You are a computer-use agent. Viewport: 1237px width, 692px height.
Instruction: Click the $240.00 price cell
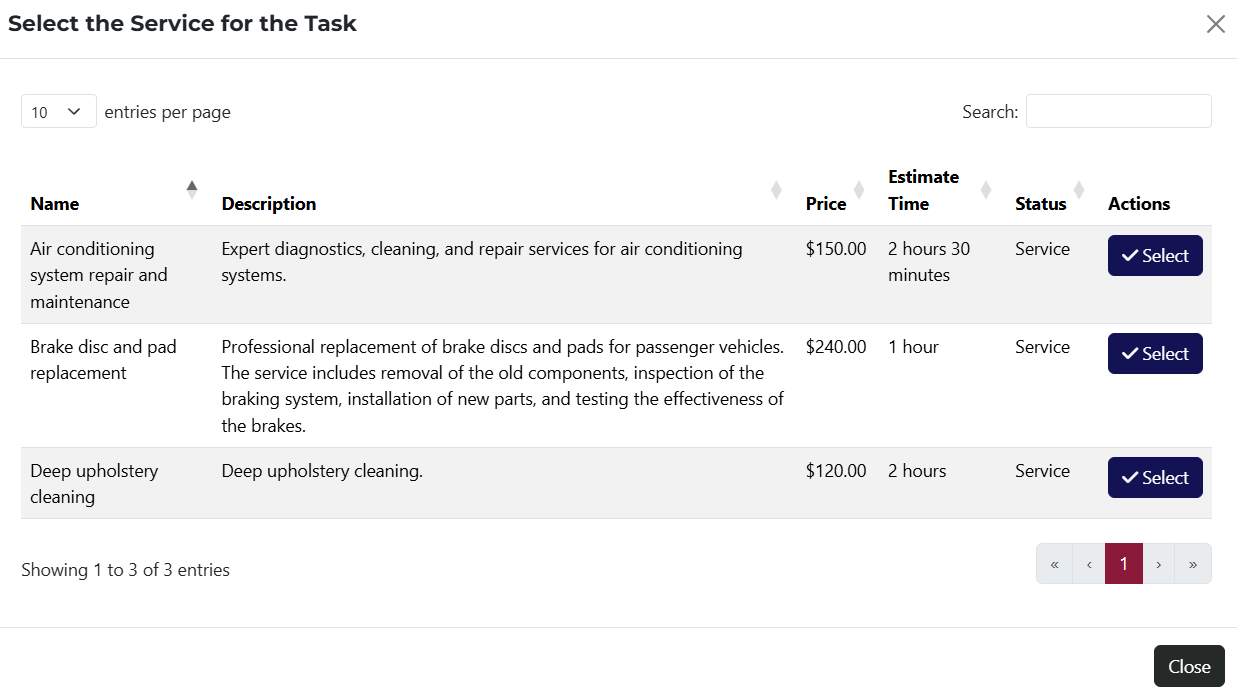click(x=835, y=347)
